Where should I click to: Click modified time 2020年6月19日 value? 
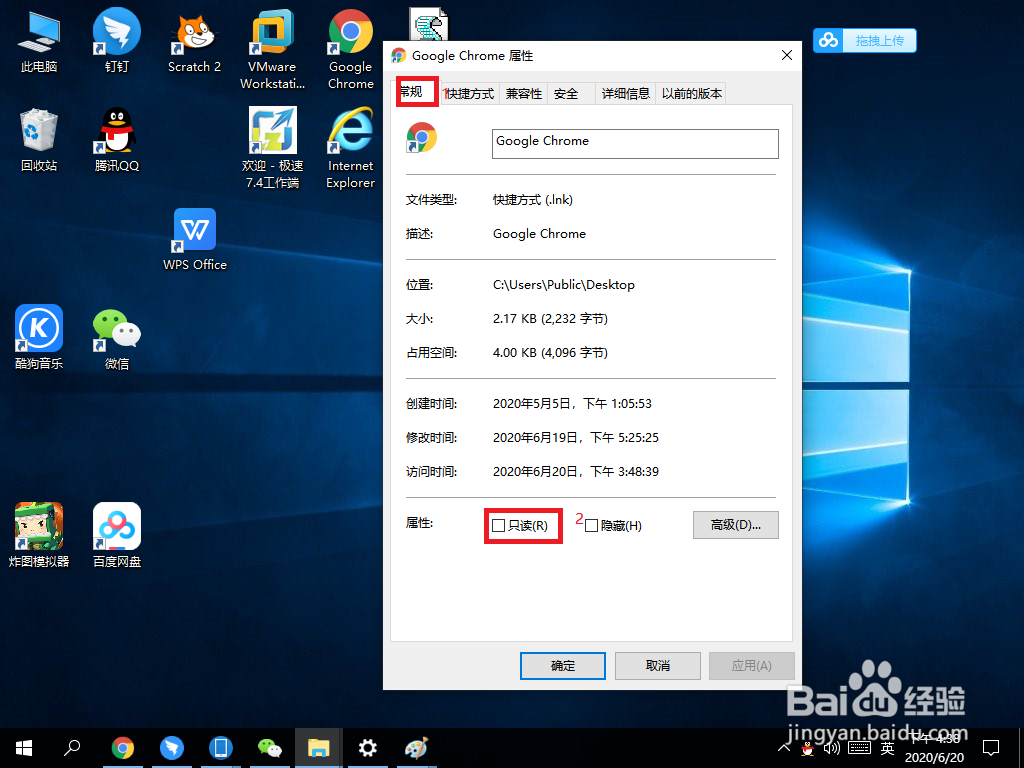tap(575, 438)
